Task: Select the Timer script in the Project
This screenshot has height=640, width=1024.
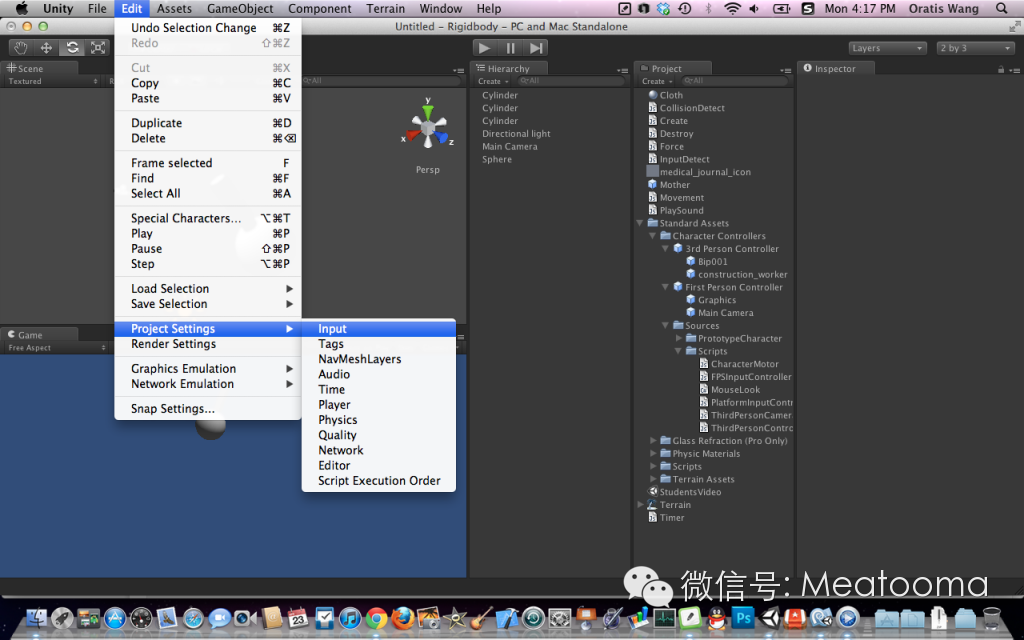Action: pos(666,518)
